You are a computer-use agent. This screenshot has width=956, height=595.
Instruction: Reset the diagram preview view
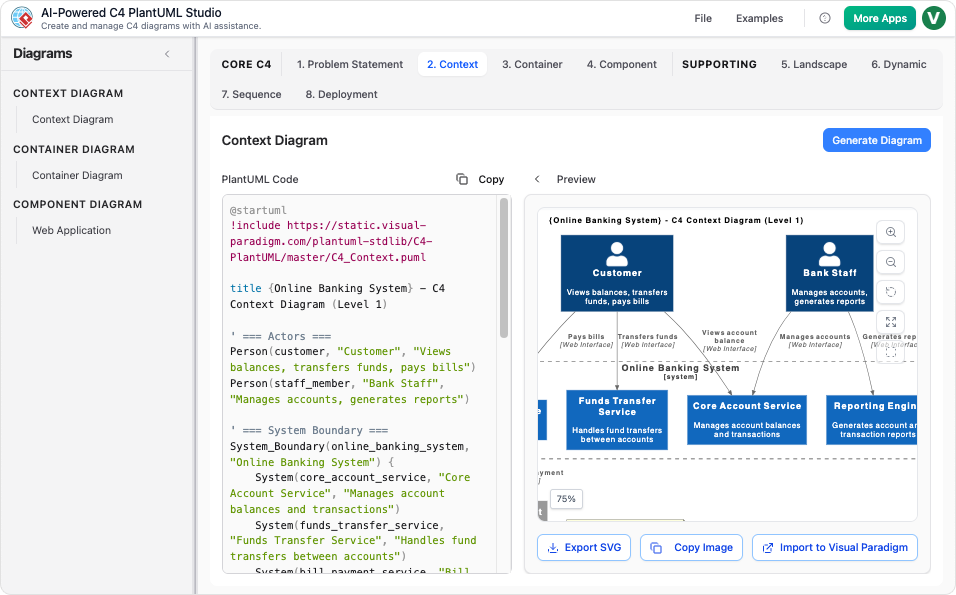(890, 292)
